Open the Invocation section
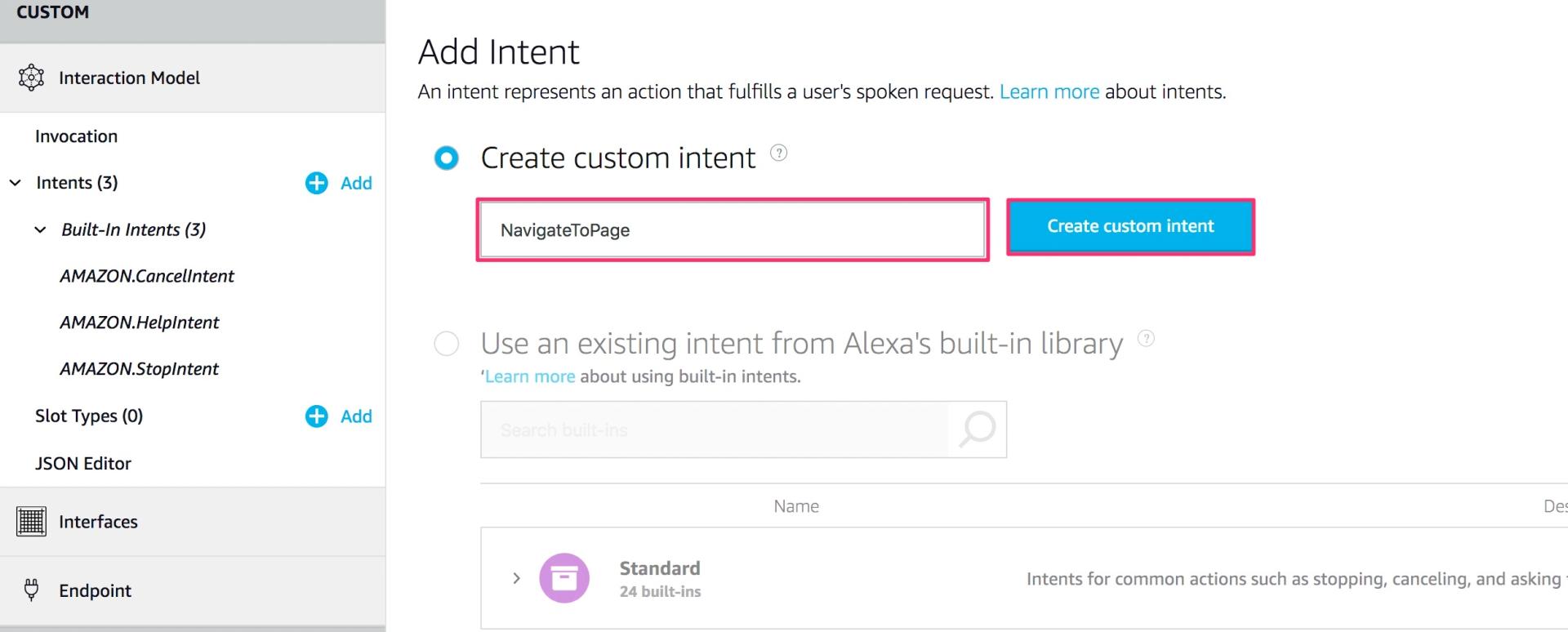1568x632 pixels. pos(76,136)
